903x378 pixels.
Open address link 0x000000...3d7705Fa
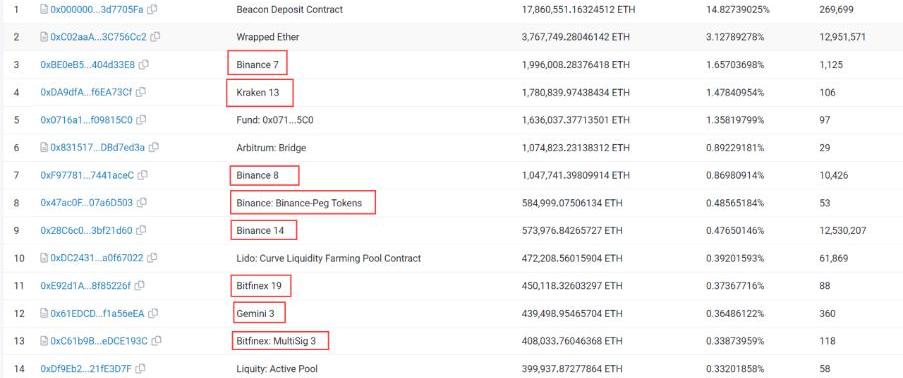point(97,9)
